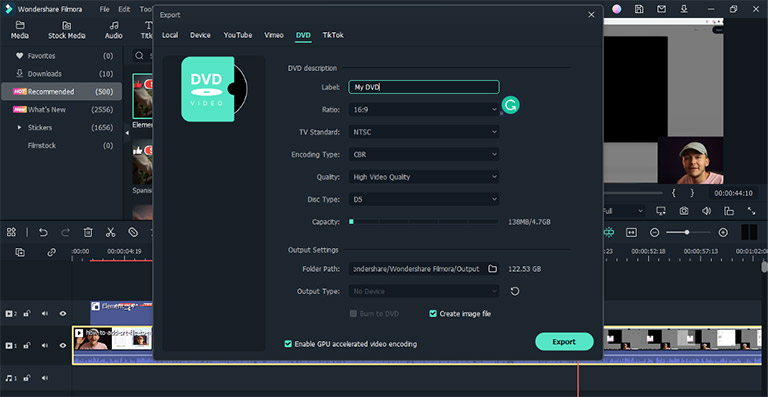The width and height of the screenshot is (768, 397).
Task: Click the refresh icon beside Output Type
Action: point(515,291)
